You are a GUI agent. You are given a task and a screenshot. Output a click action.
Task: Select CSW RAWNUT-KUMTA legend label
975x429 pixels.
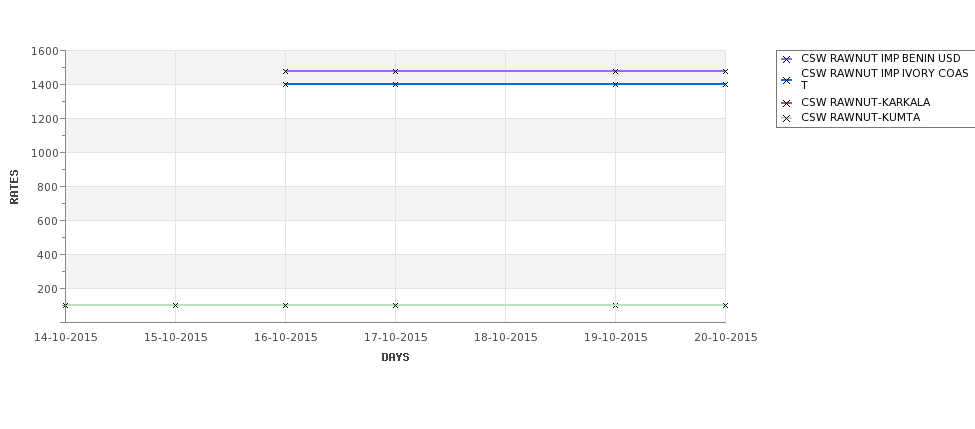[861, 118]
